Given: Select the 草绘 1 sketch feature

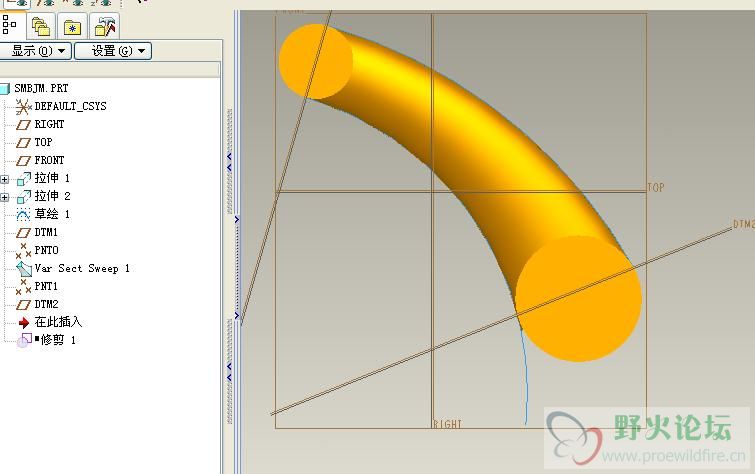Looking at the screenshot, I should pos(52,214).
